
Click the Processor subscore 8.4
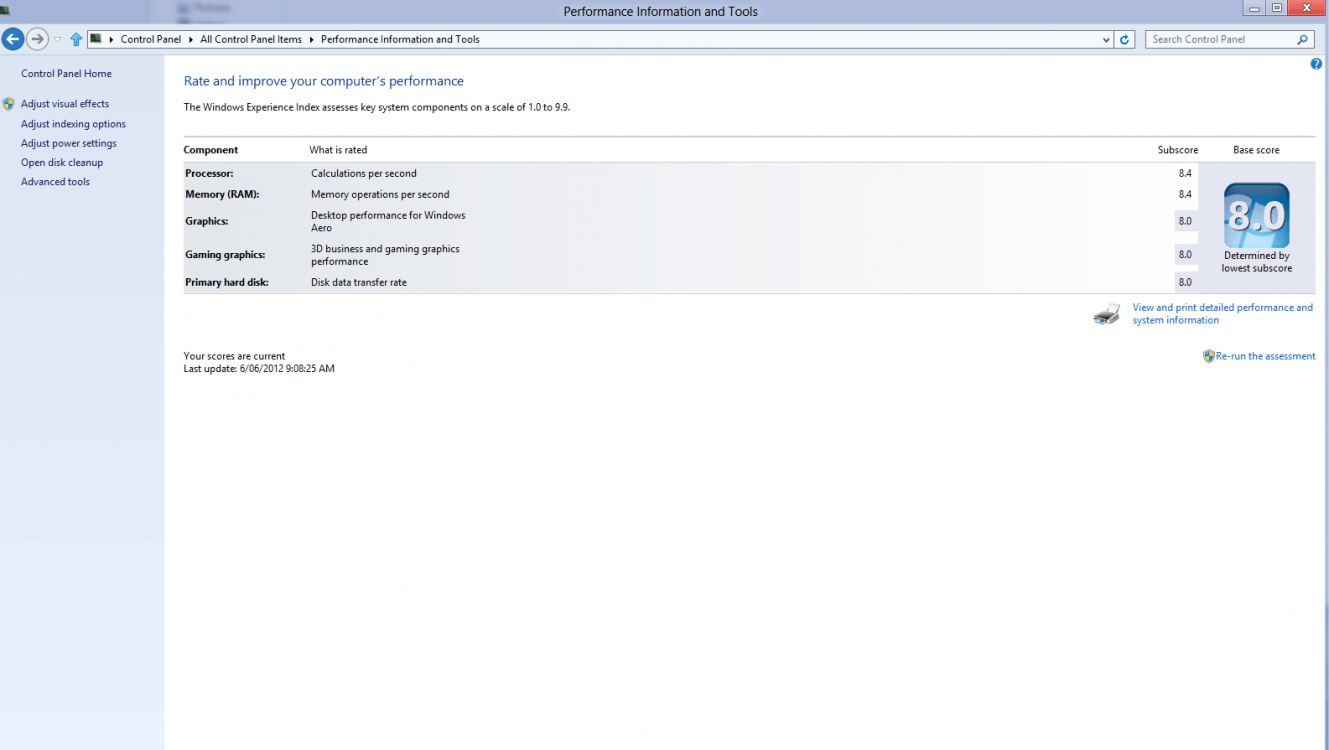1185,173
